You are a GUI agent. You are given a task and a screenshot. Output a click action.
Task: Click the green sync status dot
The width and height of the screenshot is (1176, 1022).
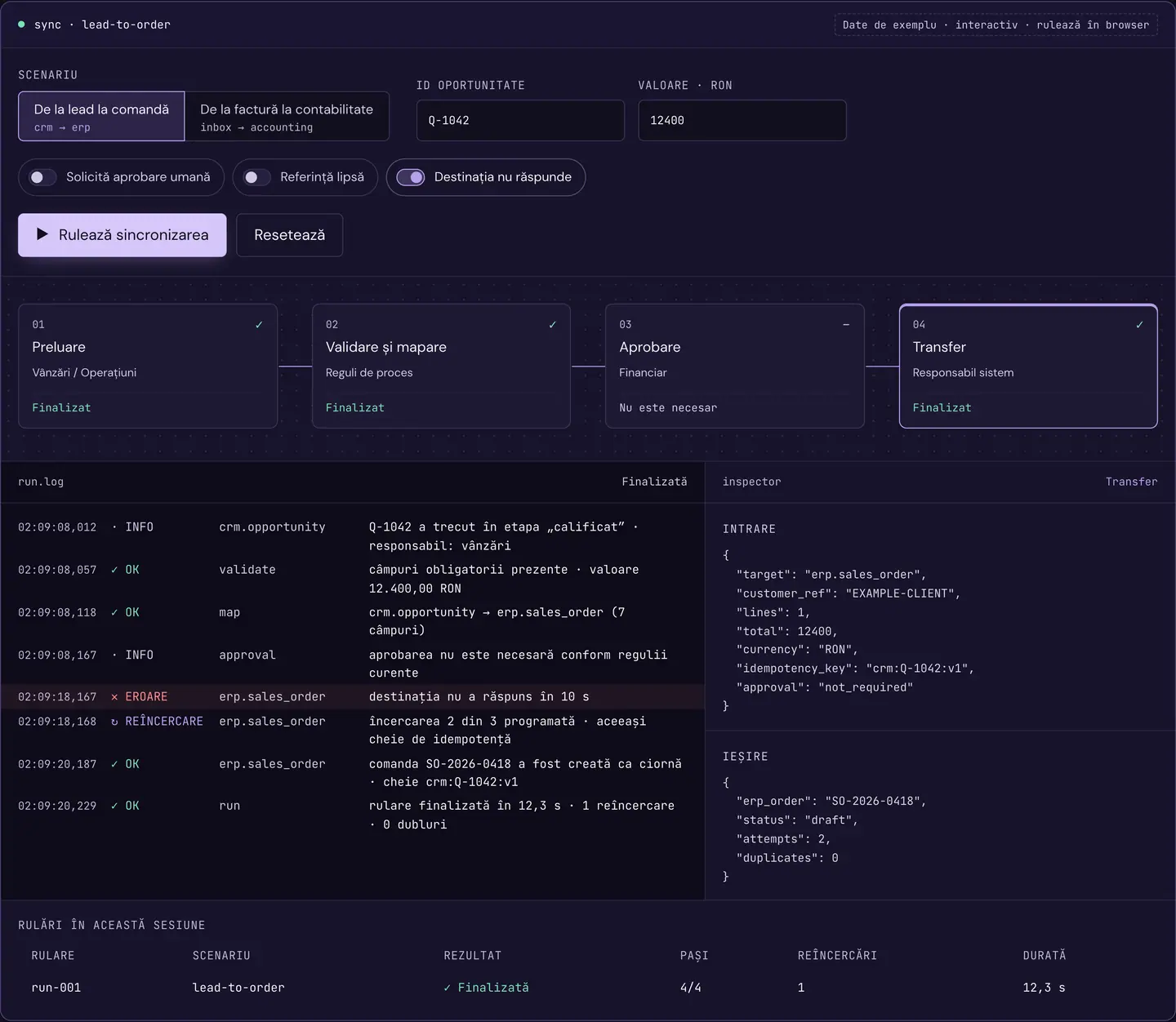(x=21, y=24)
